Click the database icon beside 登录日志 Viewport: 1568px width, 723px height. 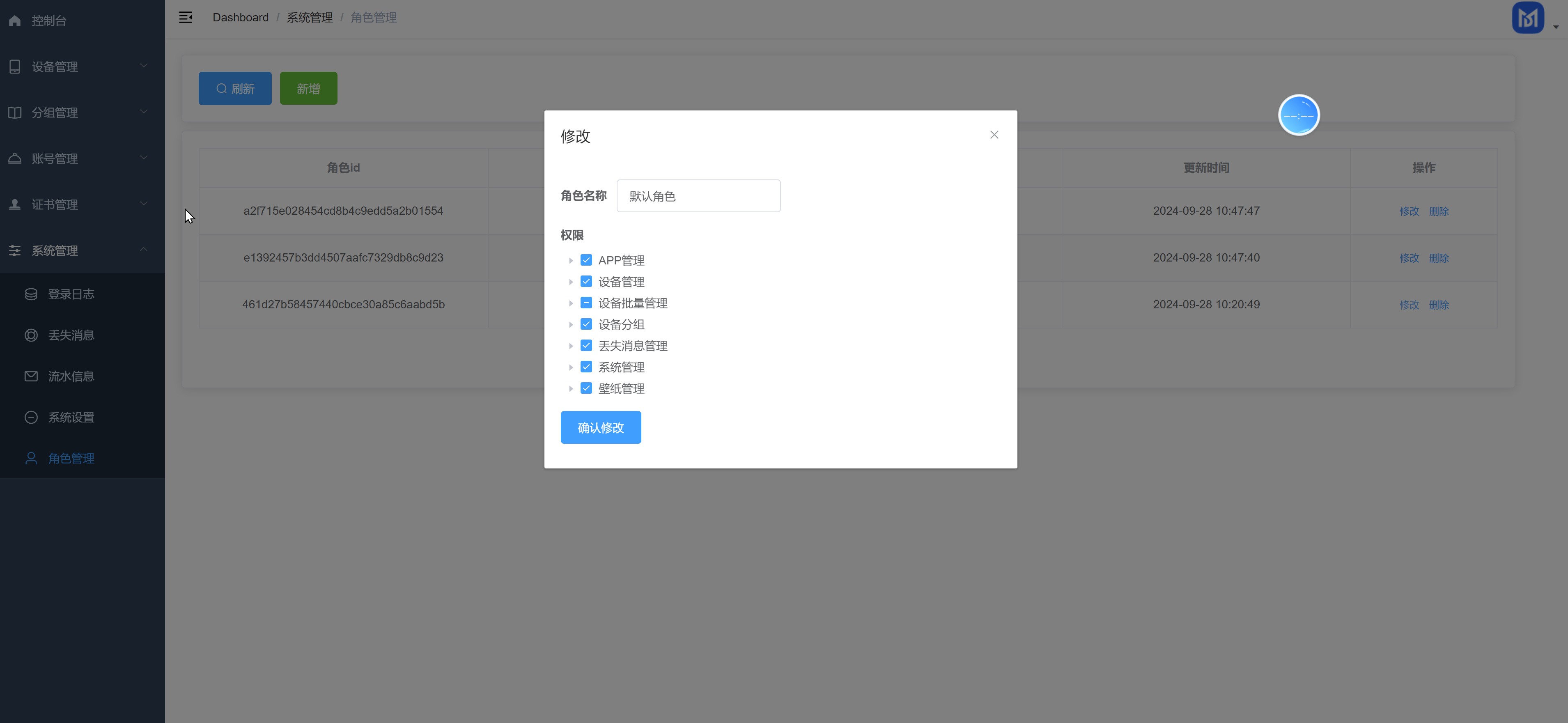[31, 294]
